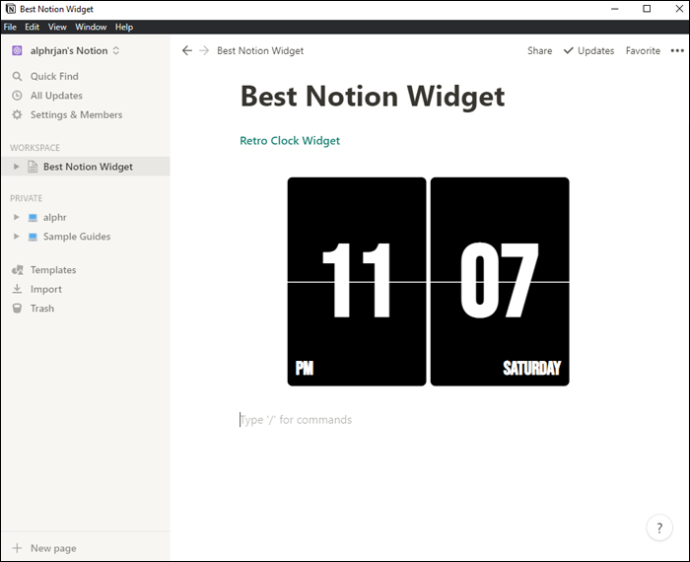The width and height of the screenshot is (690, 562).
Task: Click the page icon beside Best Notion Widget
Action: [x=33, y=167]
